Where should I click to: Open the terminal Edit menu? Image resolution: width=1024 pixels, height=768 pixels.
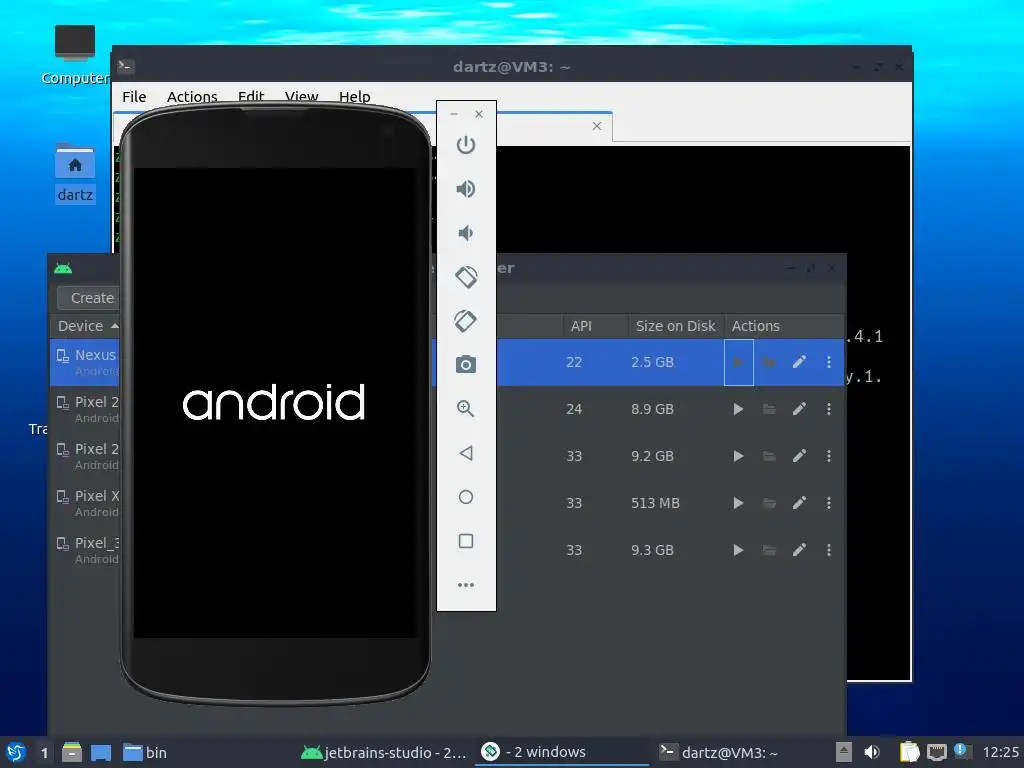(x=251, y=97)
